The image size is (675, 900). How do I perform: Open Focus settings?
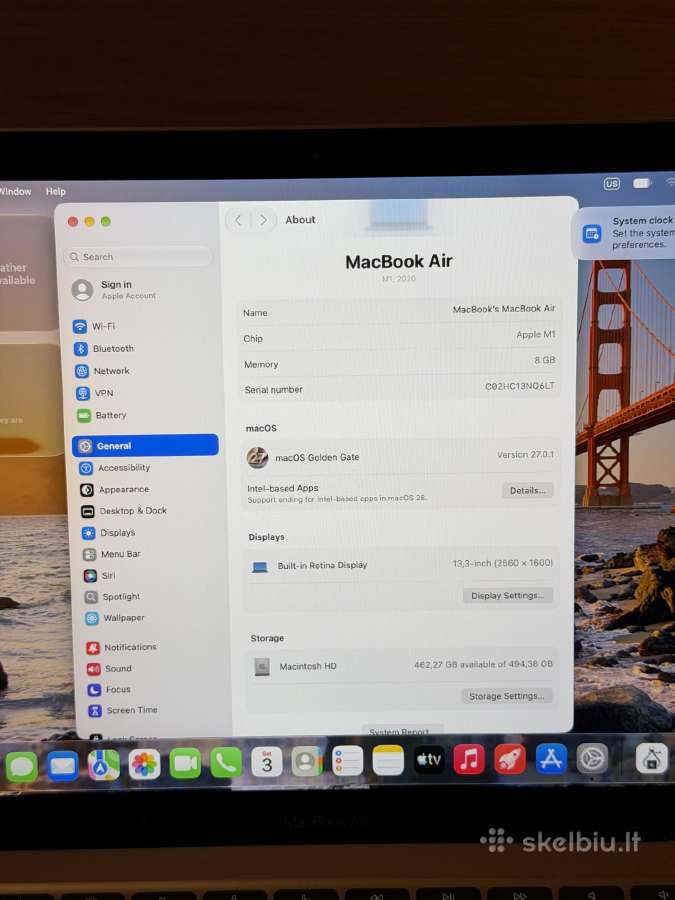click(109, 689)
